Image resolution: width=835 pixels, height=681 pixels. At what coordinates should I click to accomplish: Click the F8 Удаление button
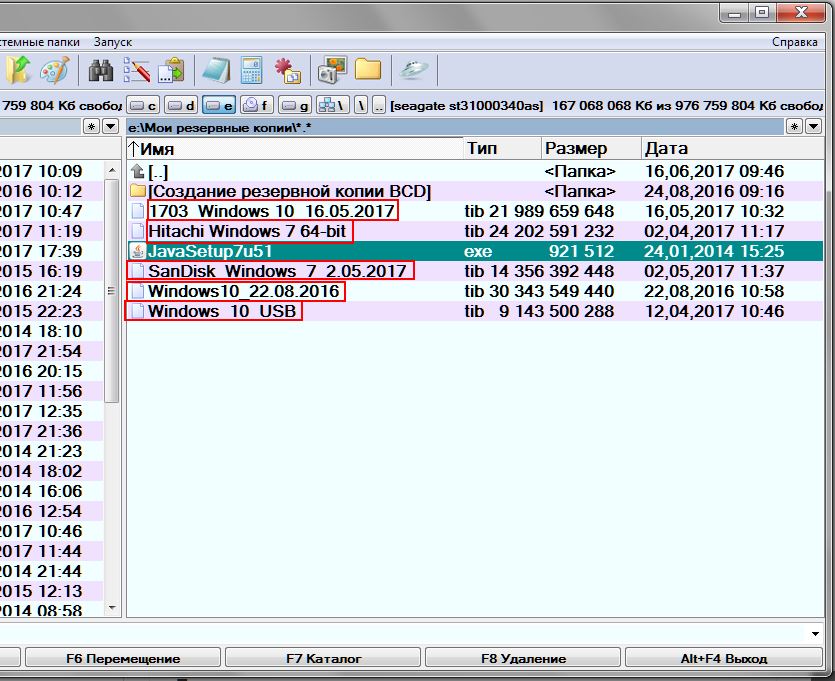(523, 659)
